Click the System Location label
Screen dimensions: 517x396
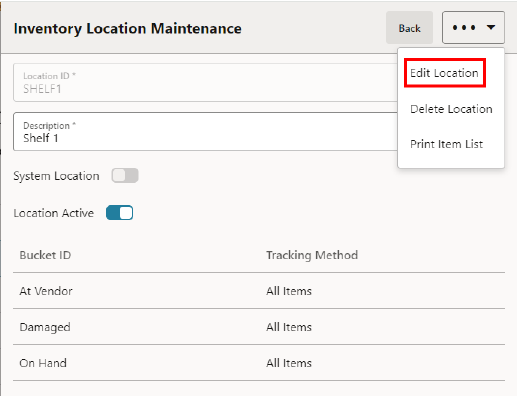56,176
